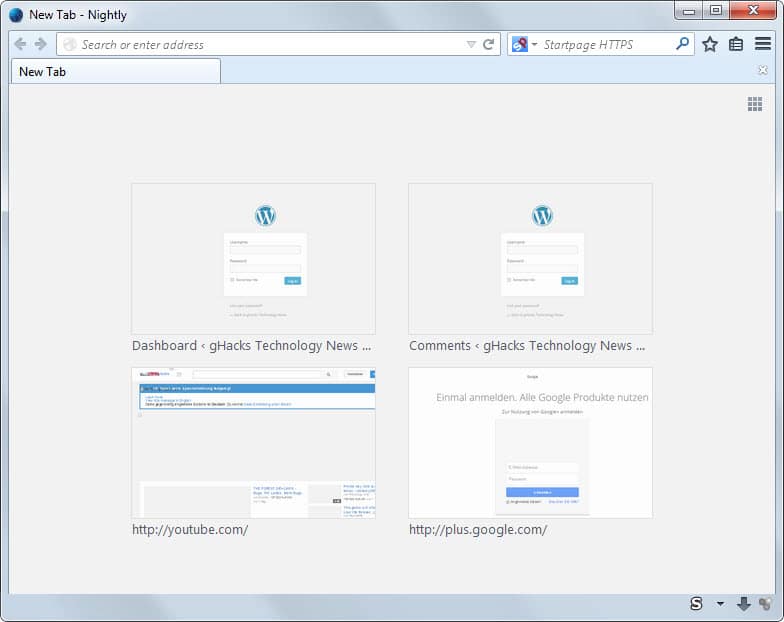Open the dropdown arrow beside S icon
The height and width of the screenshot is (622, 784).
(x=720, y=604)
